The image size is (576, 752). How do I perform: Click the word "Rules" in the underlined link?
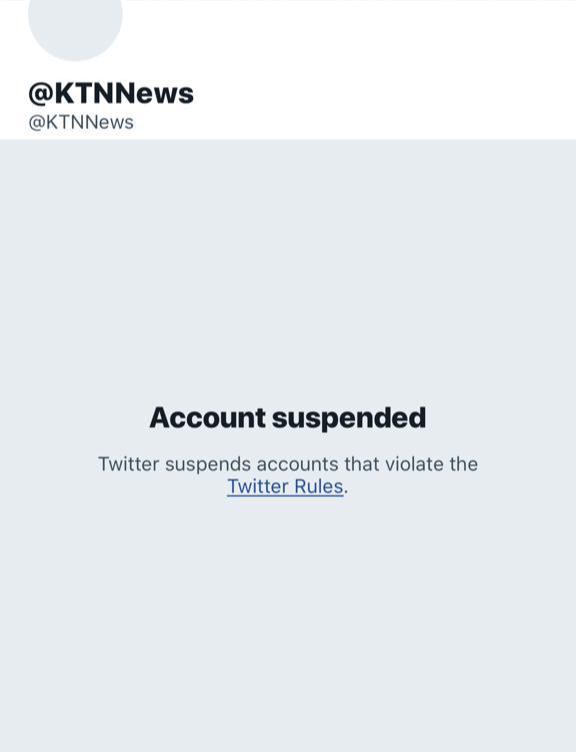point(319,487)
